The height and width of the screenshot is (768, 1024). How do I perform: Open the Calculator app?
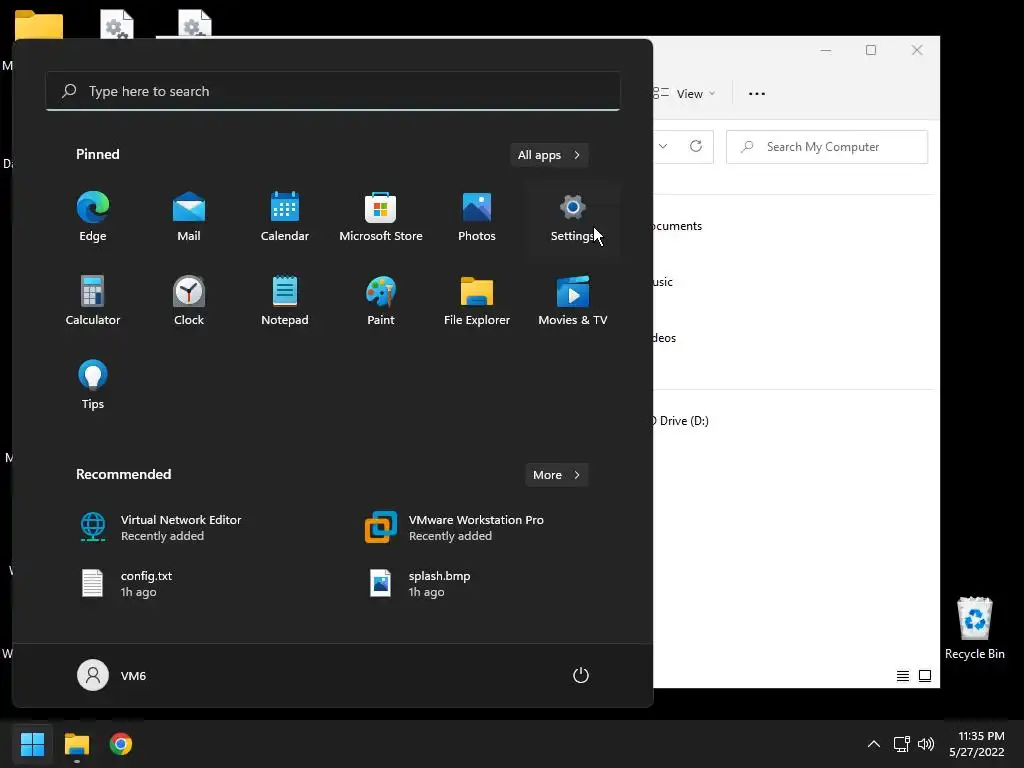tap(93, 301)
